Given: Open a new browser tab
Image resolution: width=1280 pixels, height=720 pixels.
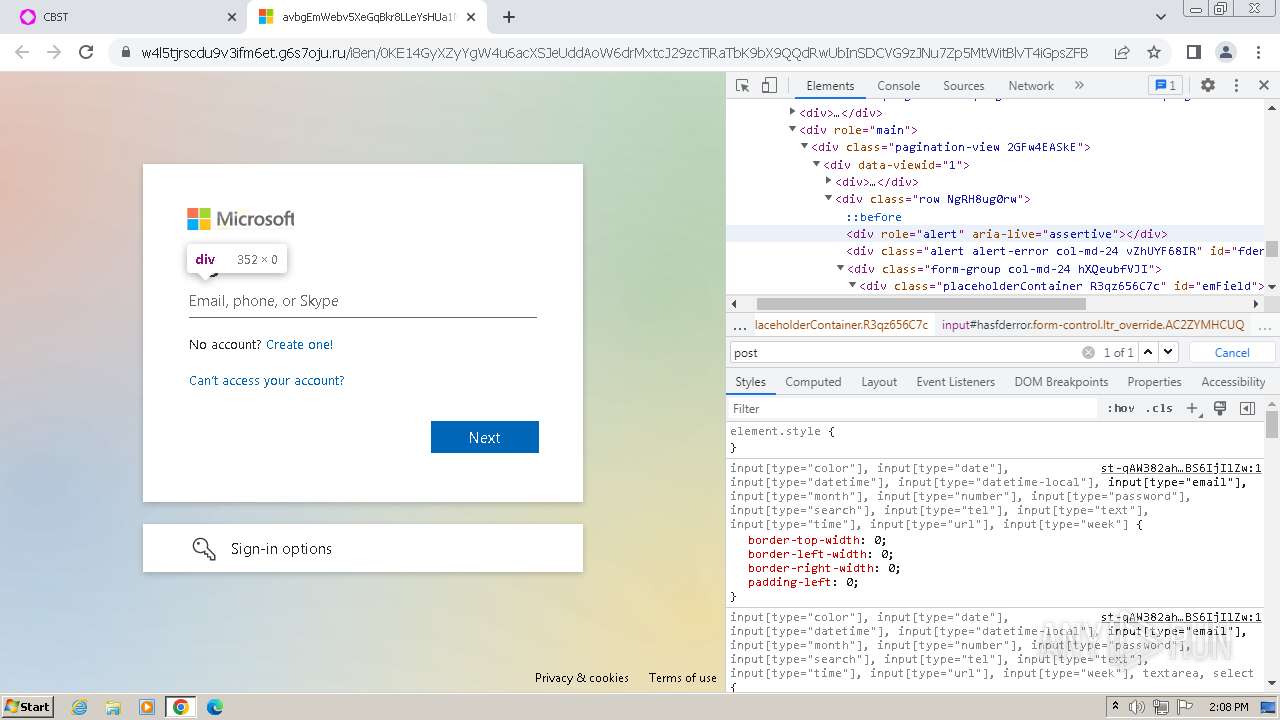Looking at the screenshot, I should pos(508,17).
